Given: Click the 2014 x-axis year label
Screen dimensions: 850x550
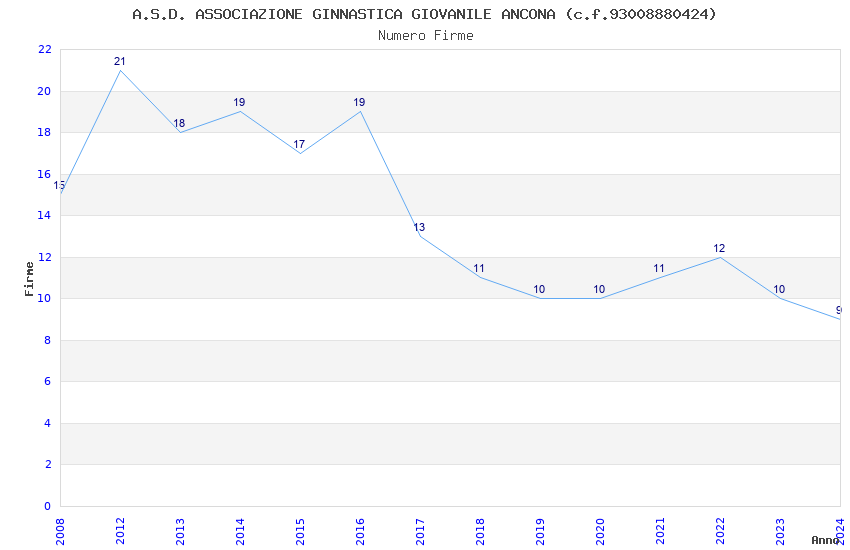Looking at the screenshot, I should (240, 531).
